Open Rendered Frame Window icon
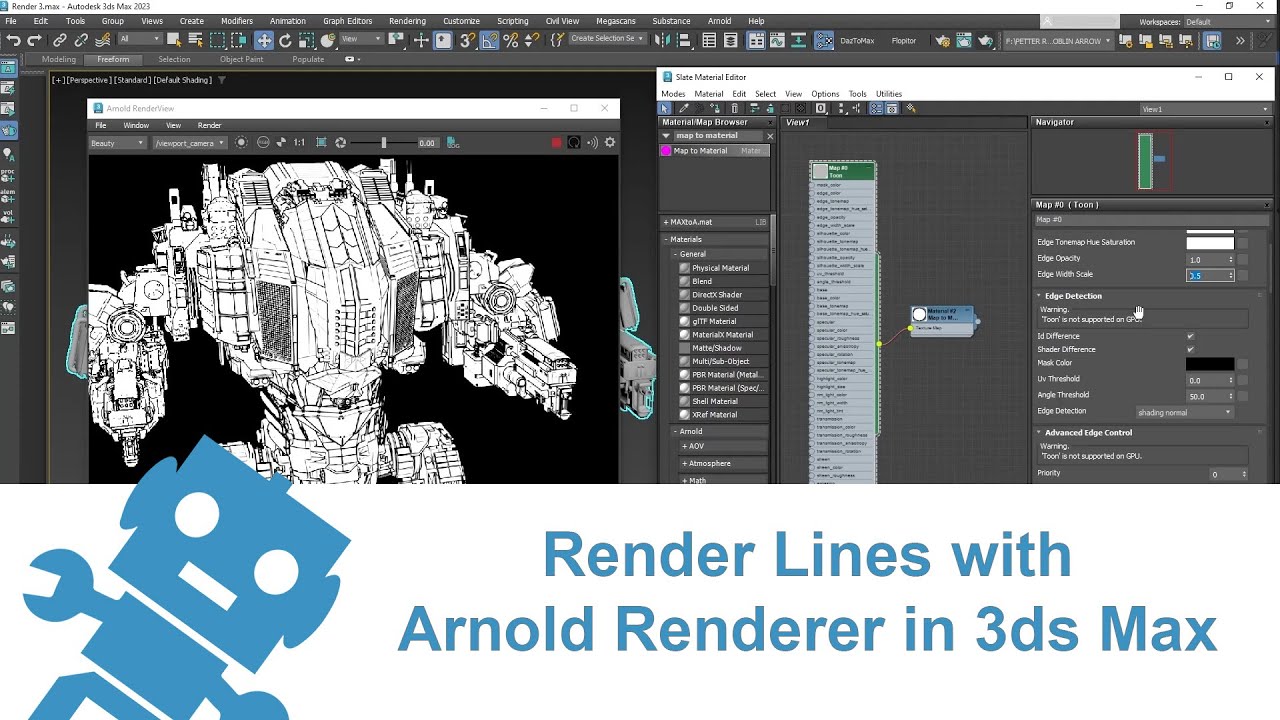 pos(964,40)
